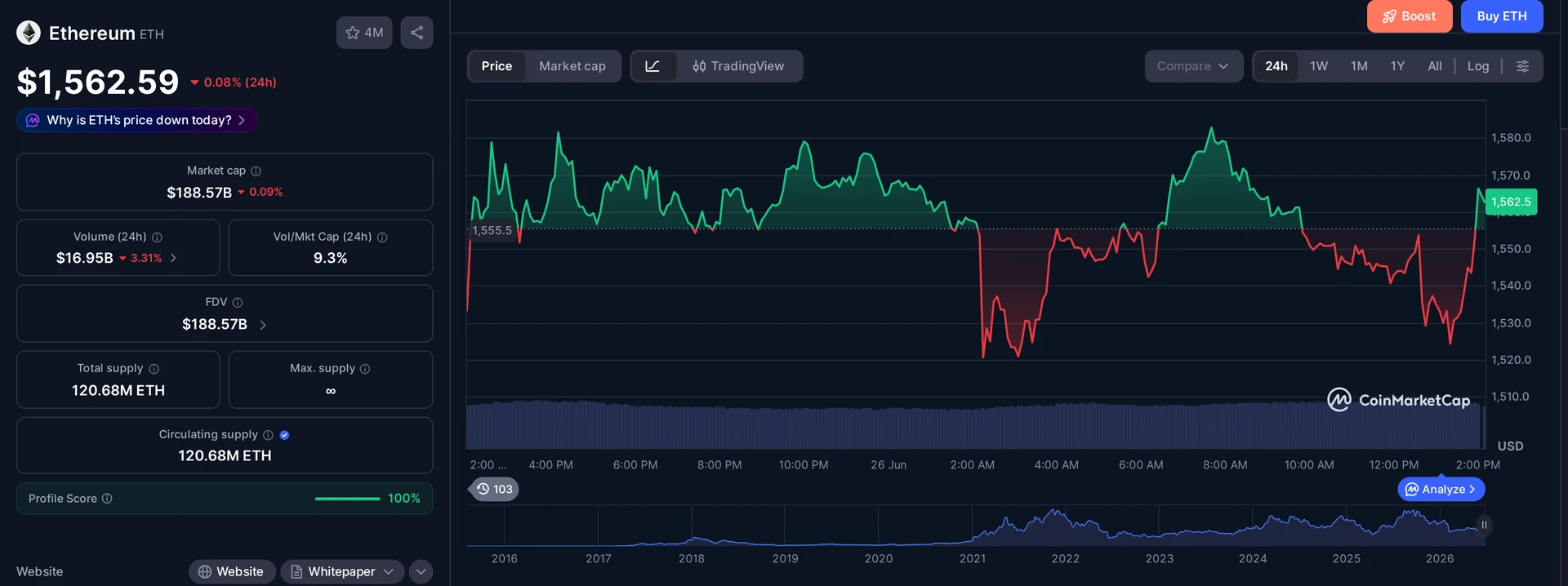Click the 0.08% (24h) change indicator
Viewport: 1568px width, 586px height.
tap(234, 82)
